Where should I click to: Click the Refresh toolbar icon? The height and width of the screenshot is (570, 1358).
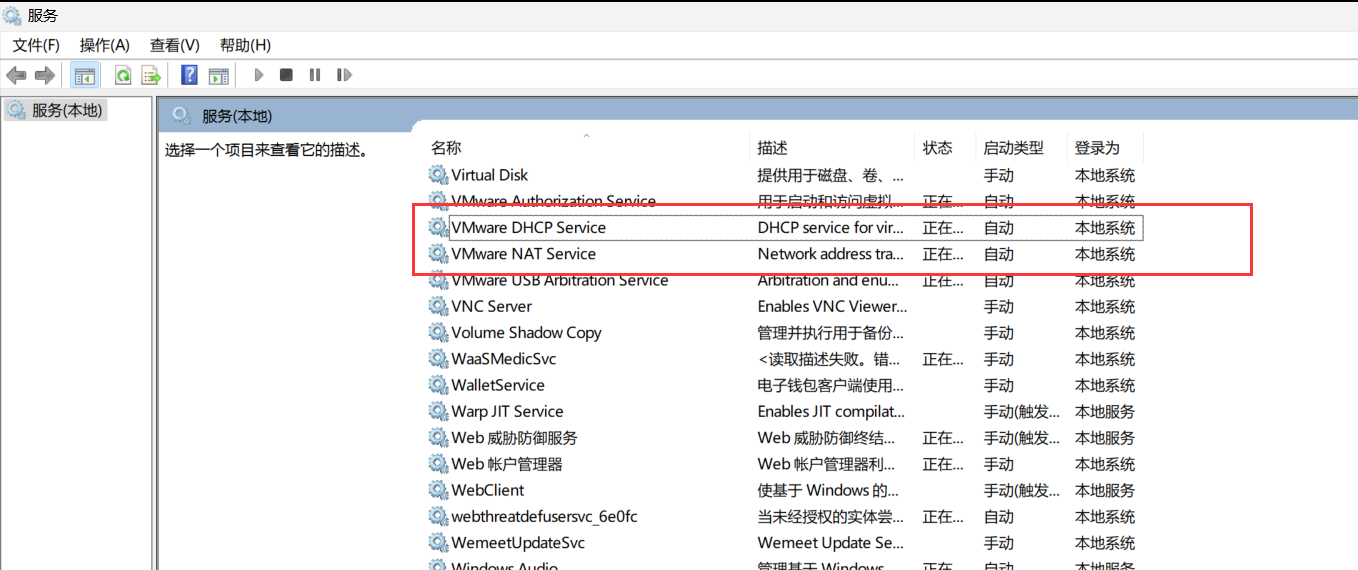click(x=123, y=75)
